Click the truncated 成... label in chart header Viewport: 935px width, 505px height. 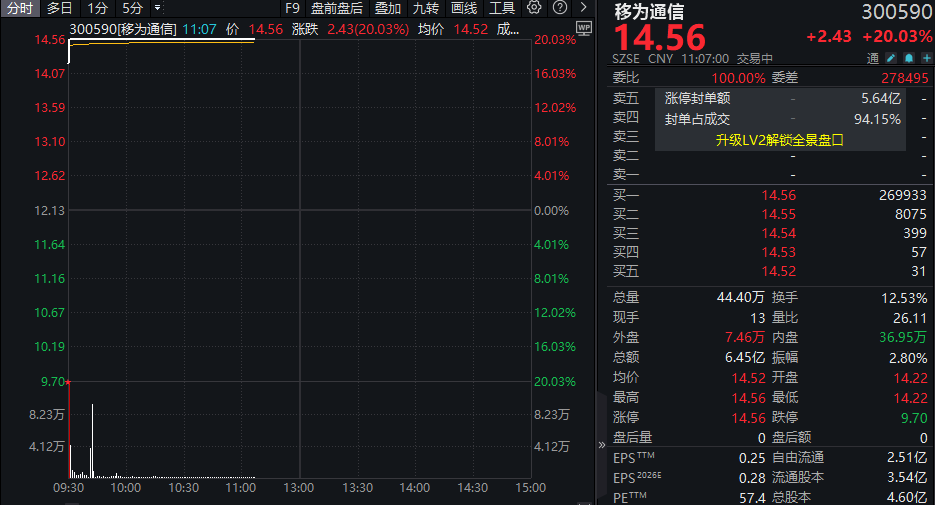(x=507, y=29)
